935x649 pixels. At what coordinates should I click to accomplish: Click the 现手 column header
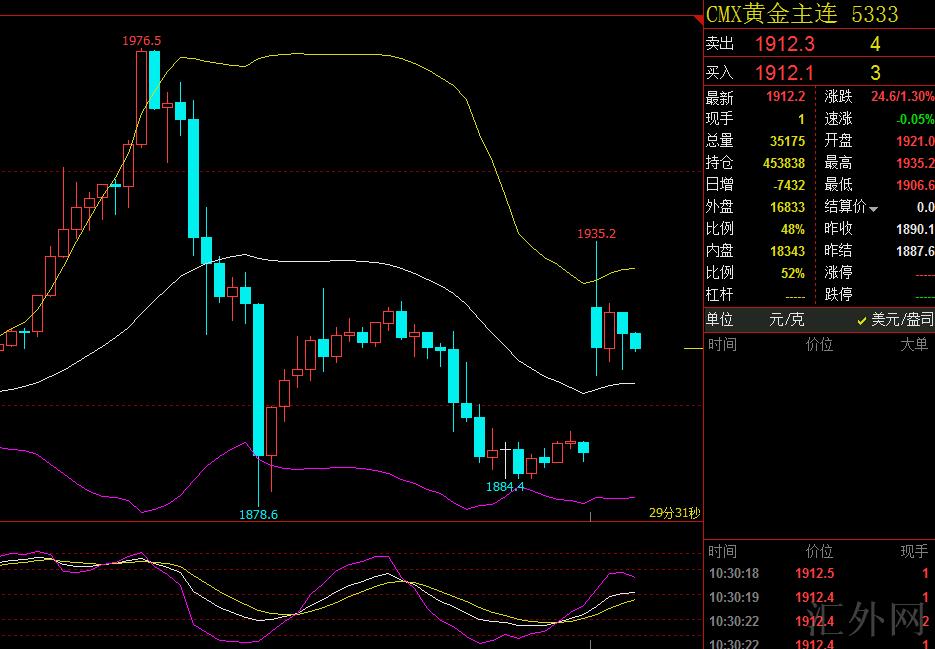913,551
